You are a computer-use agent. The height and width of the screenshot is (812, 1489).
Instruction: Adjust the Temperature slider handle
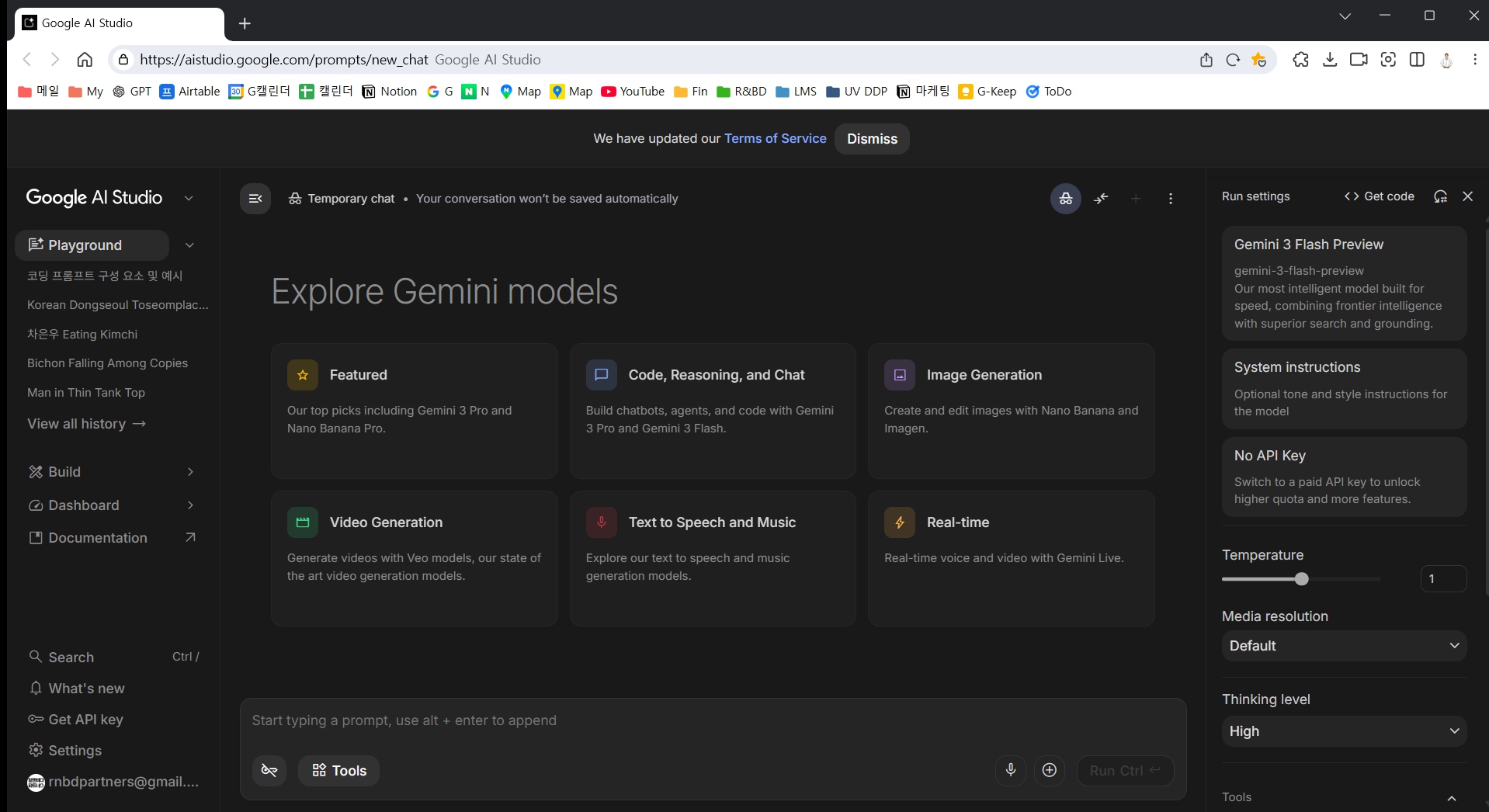(1302, 579)
